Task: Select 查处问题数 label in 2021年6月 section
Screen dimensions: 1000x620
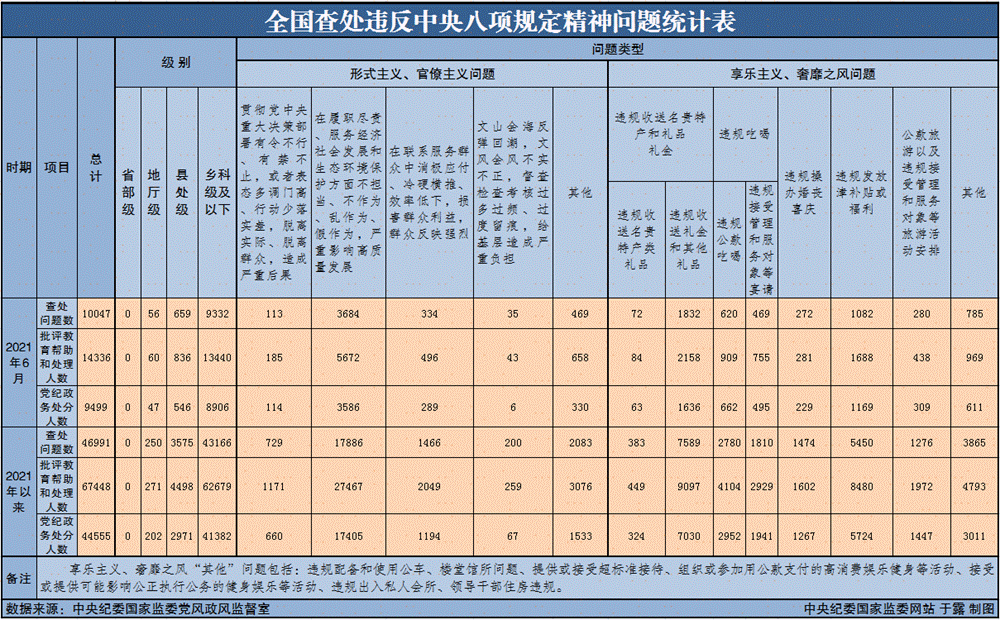Action: pos(57,314)
